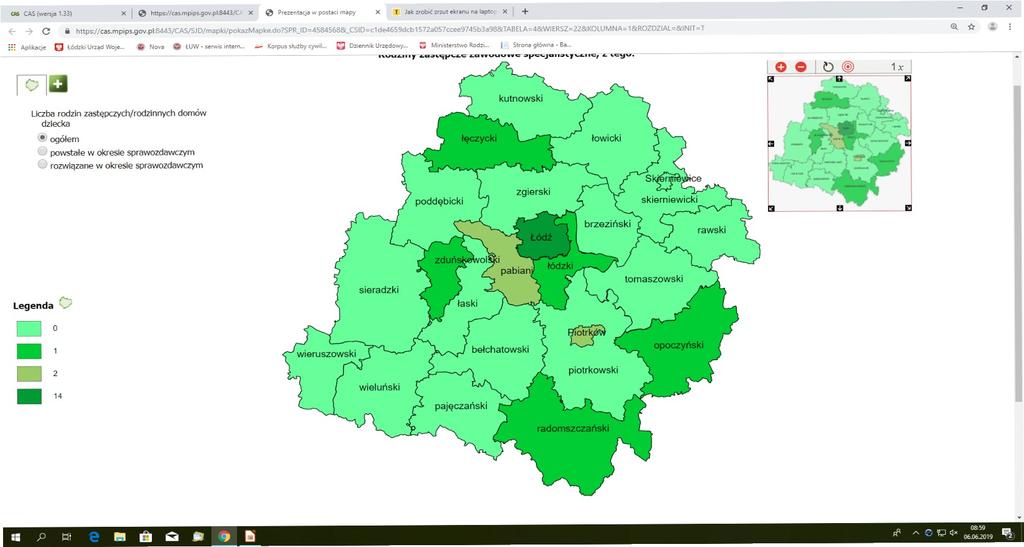This screenshot has height=547, width=1024.
Task: Pan minimap to the upper-left corner arrow
Action: pos(771,79)
